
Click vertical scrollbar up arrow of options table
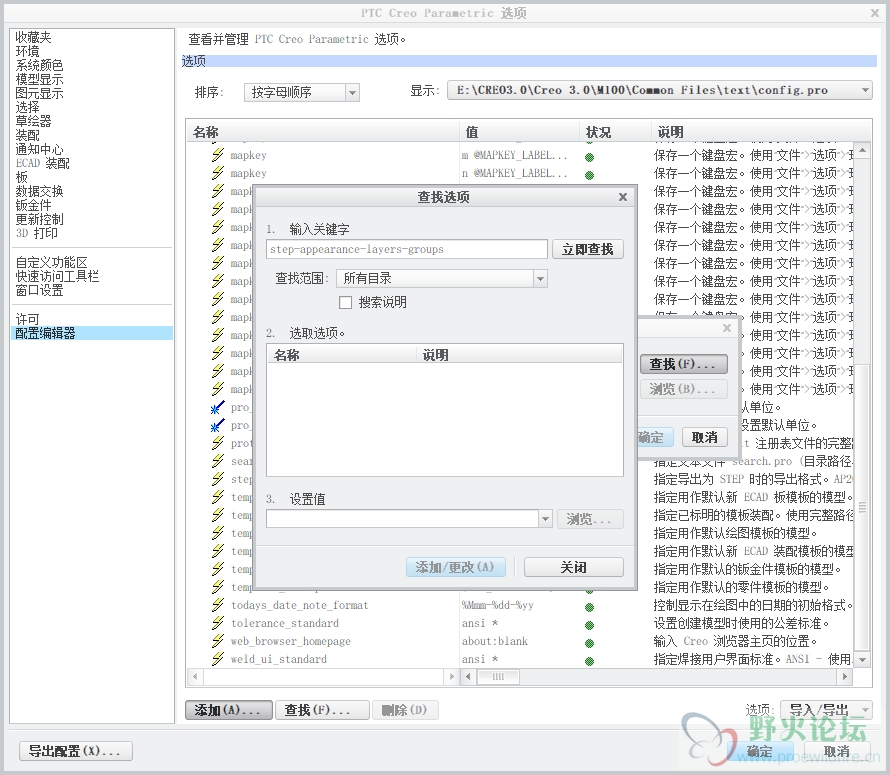pyautogui.click(x=863, y=150)
